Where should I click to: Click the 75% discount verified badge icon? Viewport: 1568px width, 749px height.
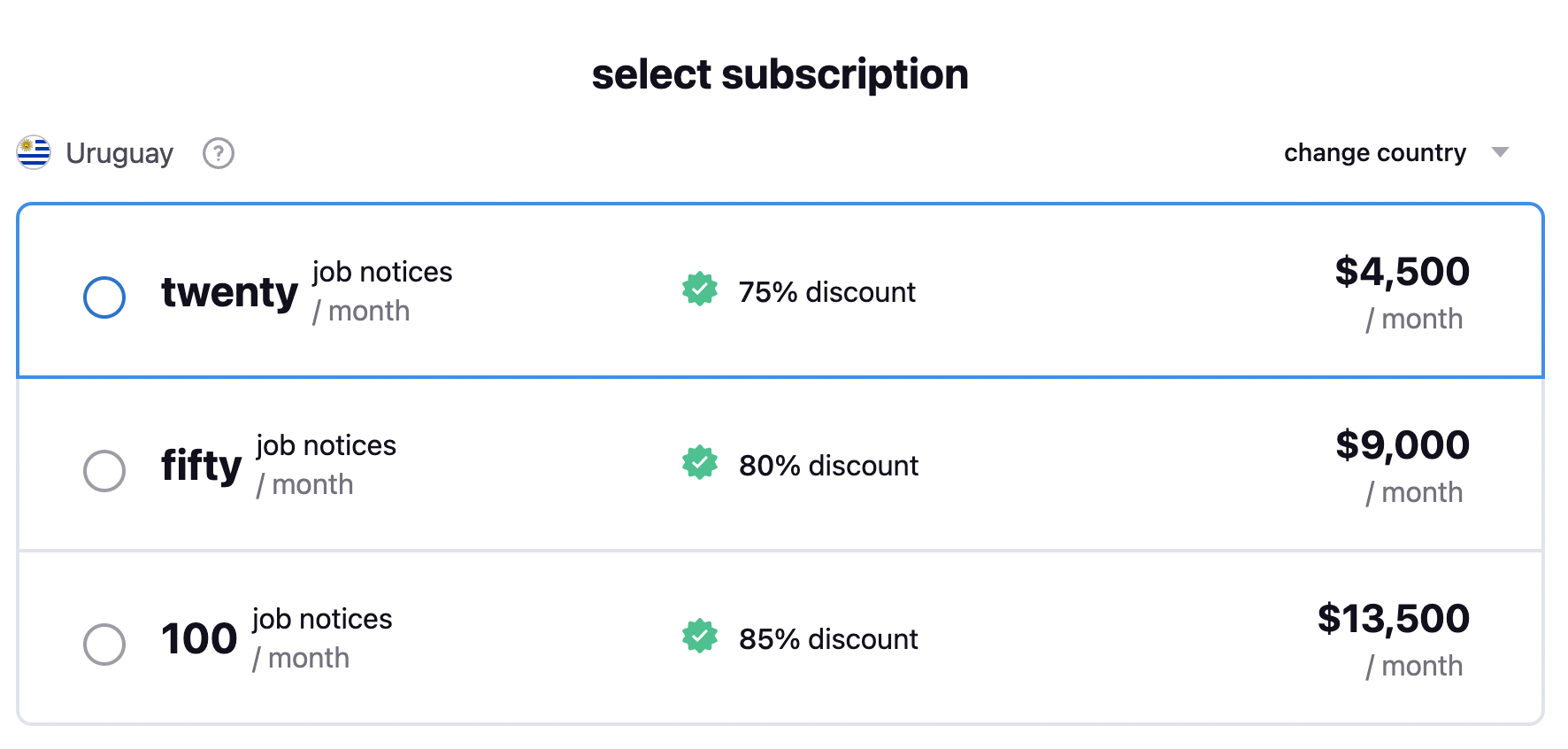coord(700,289)
